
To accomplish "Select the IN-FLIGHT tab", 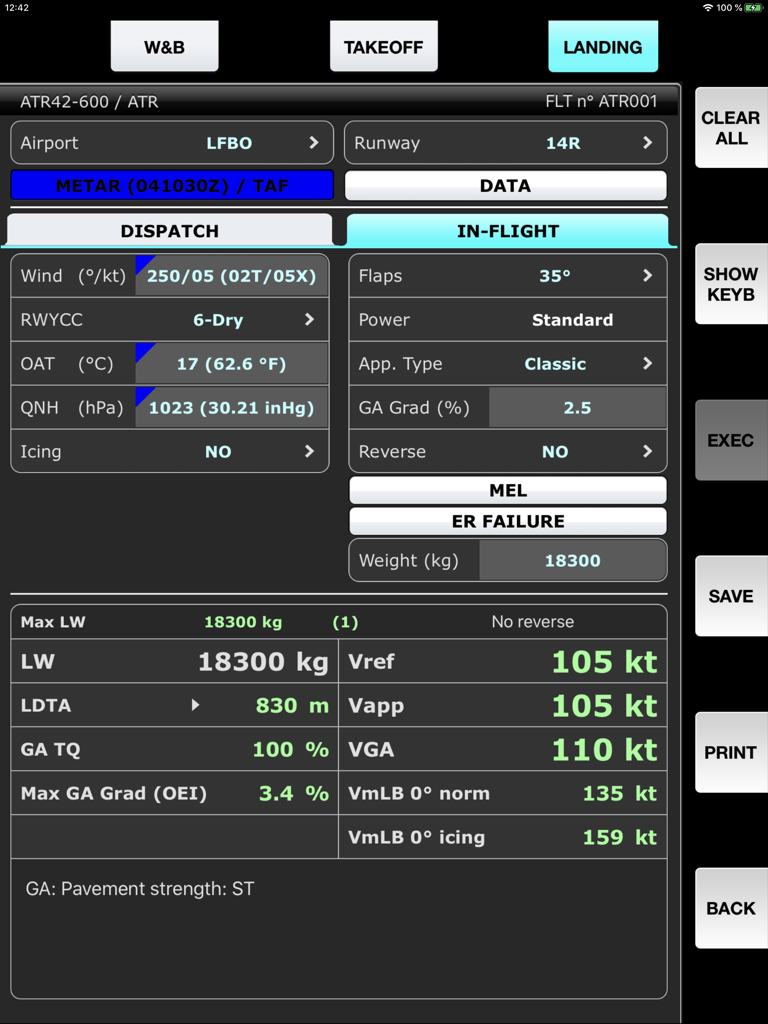I will (507, 231).
